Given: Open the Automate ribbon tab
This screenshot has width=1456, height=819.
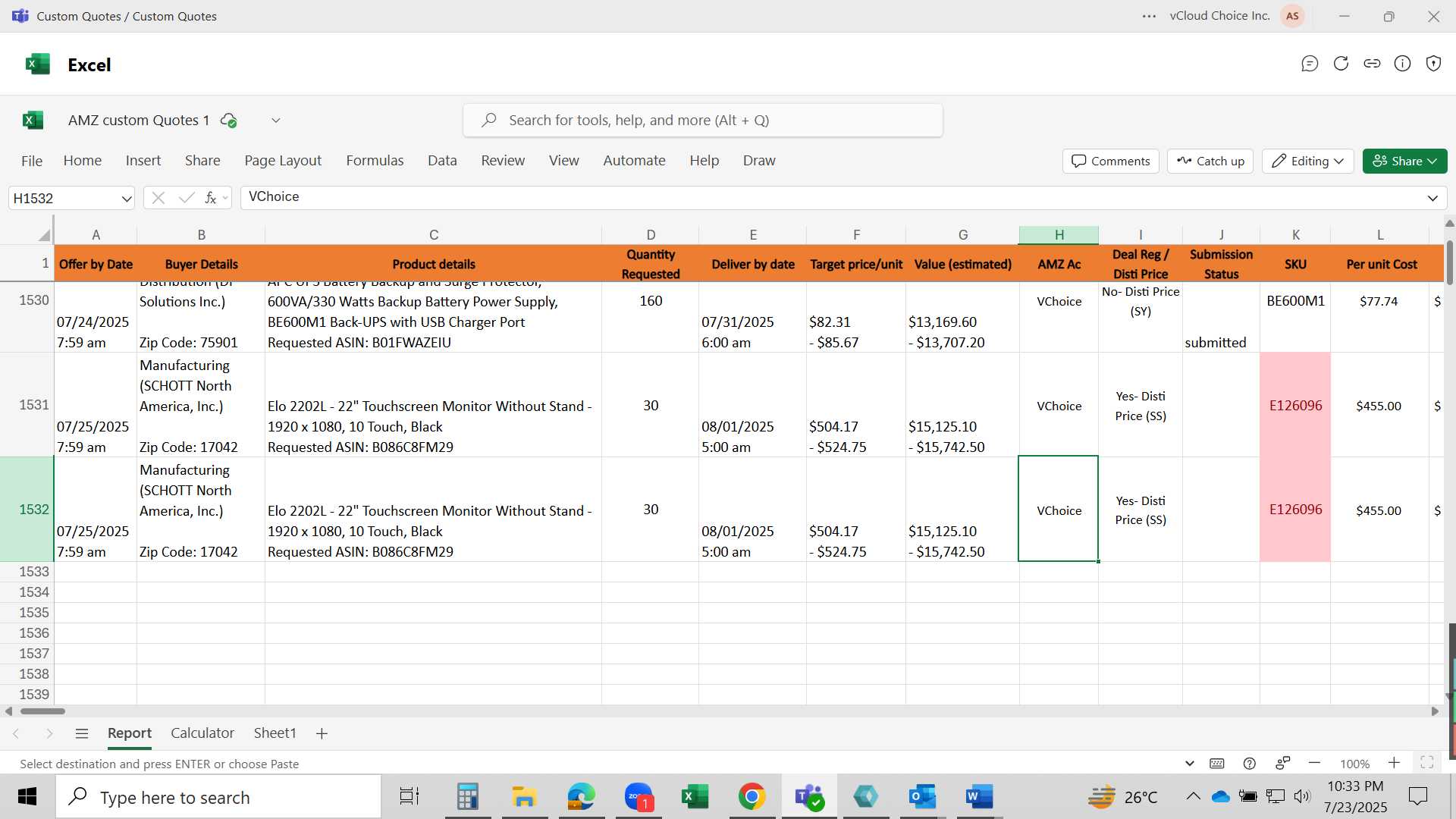Looking at the screenshot, I should (634, 161).
